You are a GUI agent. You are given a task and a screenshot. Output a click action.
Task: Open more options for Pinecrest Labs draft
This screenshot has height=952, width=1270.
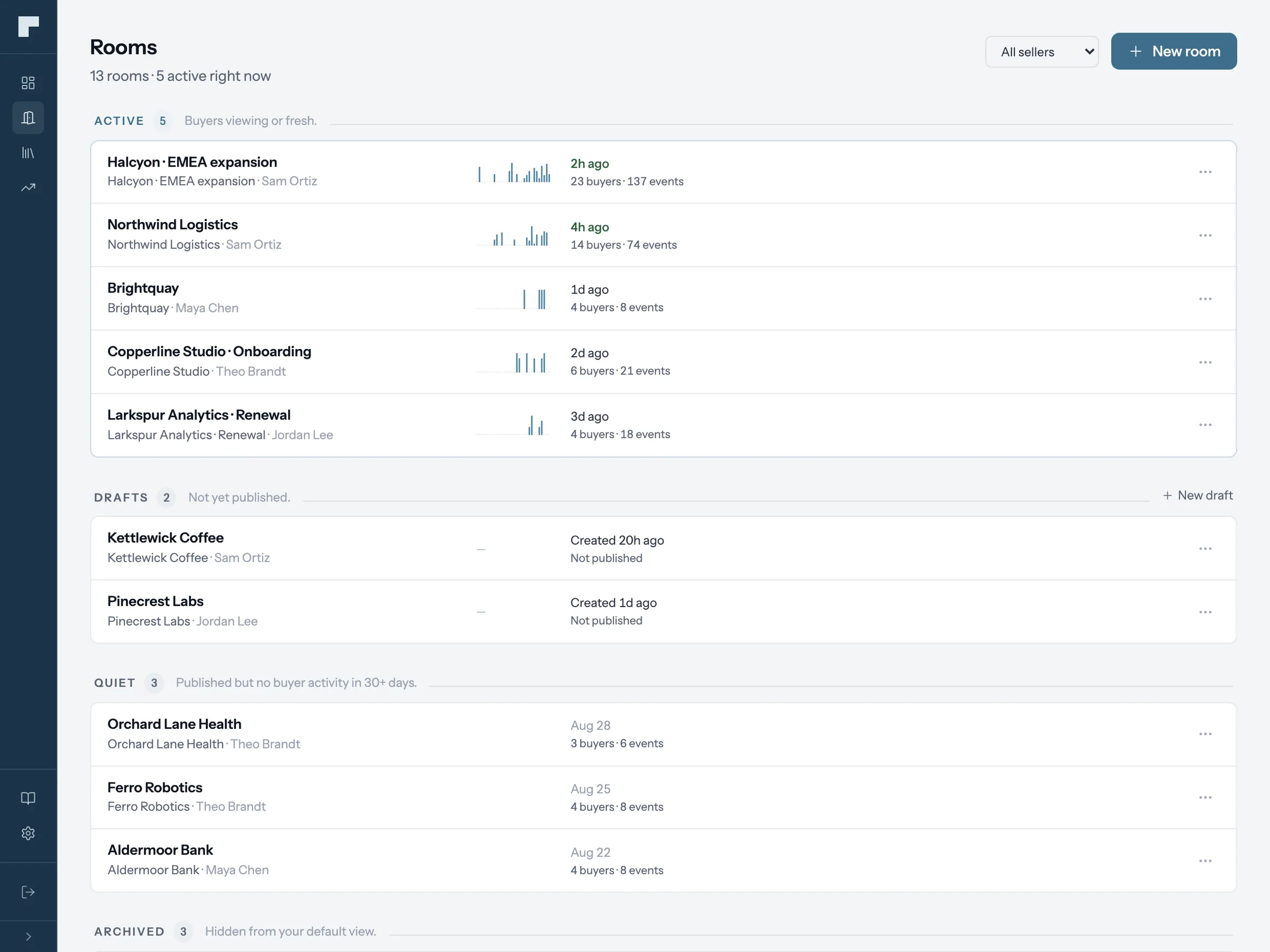point(1205,612)
